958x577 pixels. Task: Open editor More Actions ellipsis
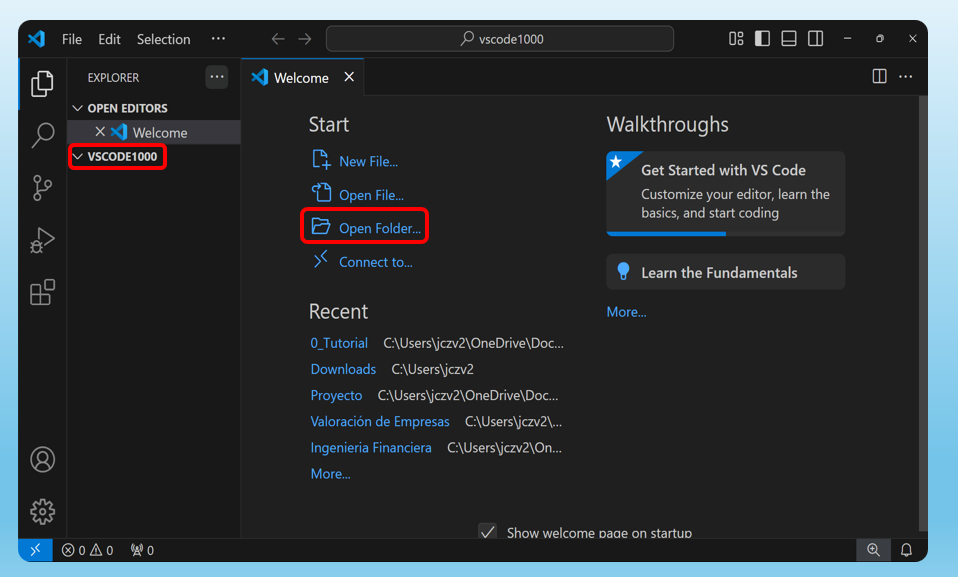[905, 76]
